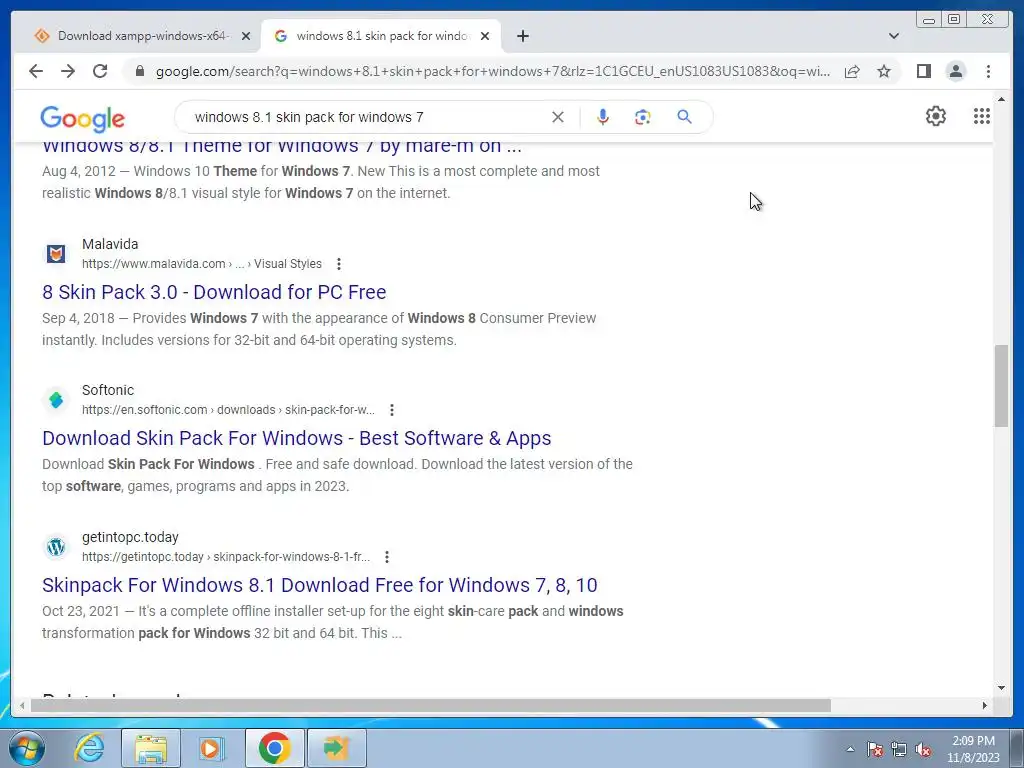This screenshot has width=1024, height=768.
Task: Click the vertical scrollbar thumb
Action: click(x=1001, y=386)
